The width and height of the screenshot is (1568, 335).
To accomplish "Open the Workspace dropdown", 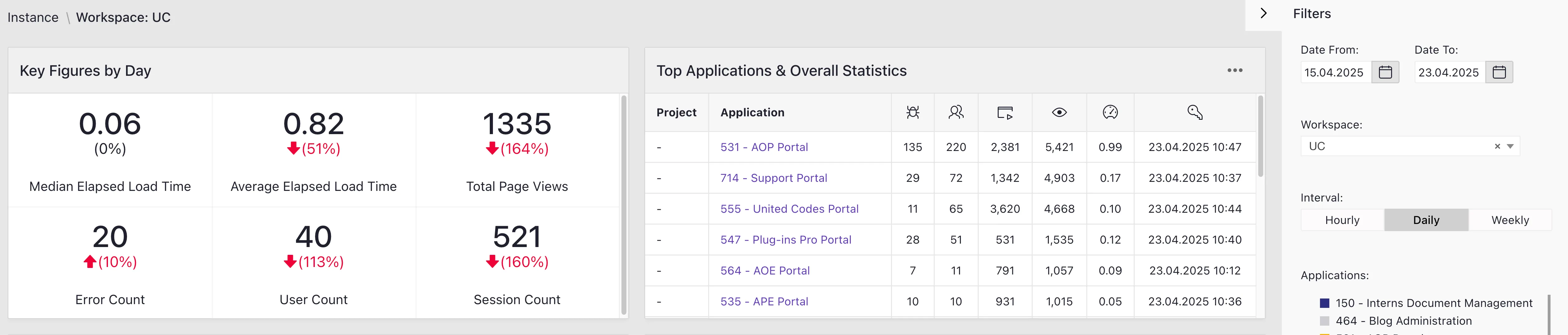I will pyautogui.click(x=1510, y=146).
